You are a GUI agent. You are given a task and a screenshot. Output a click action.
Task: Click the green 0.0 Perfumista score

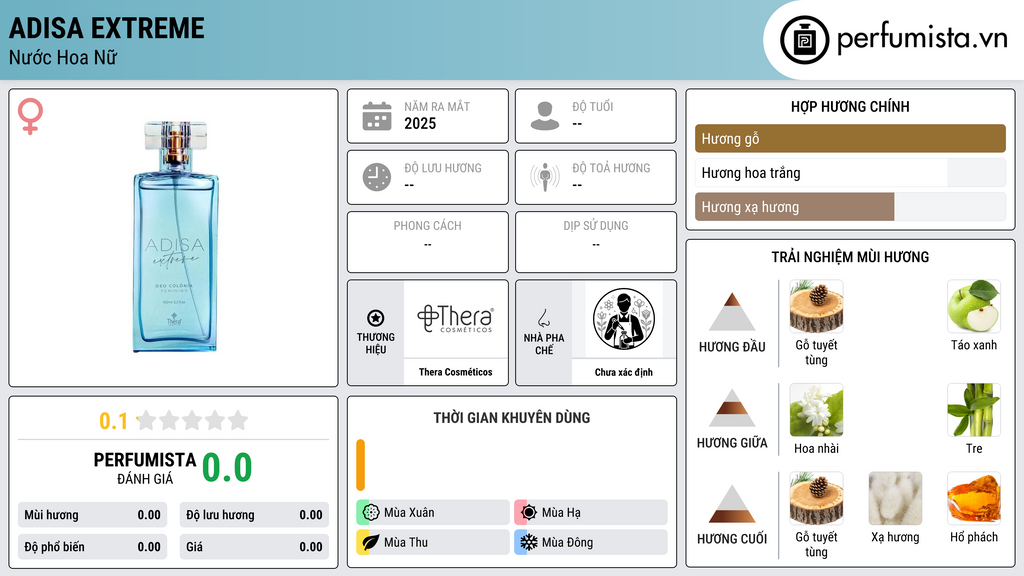[227, 468]
